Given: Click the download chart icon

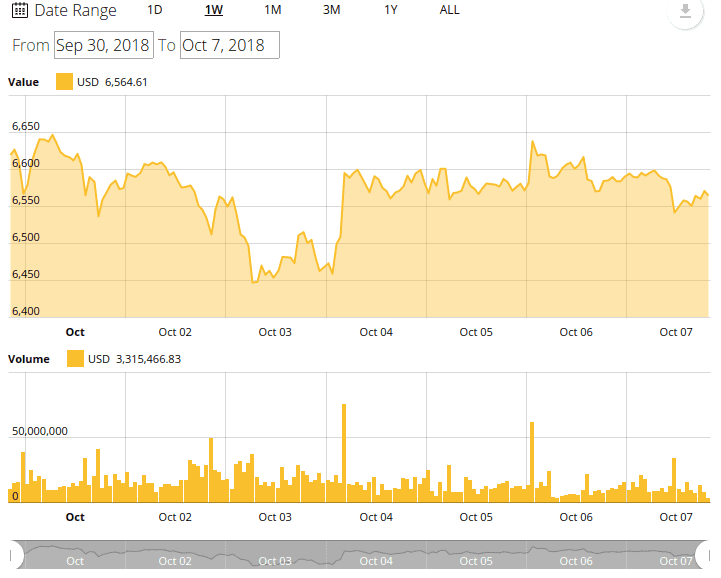Looking at the screenshot, I should point(685,11).
